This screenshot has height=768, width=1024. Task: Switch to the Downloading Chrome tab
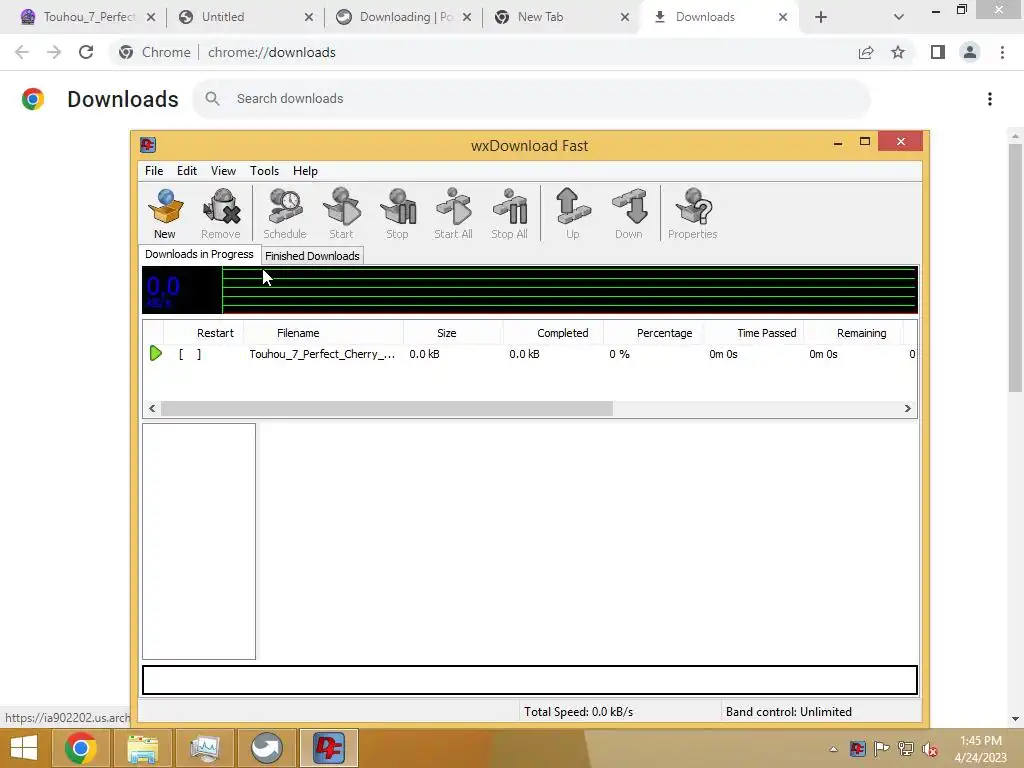coord(404,17)
